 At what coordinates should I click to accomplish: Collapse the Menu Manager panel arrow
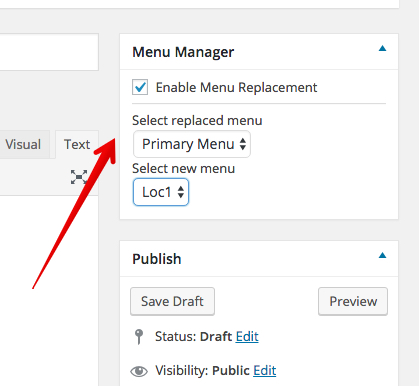(x=382, y=49)
